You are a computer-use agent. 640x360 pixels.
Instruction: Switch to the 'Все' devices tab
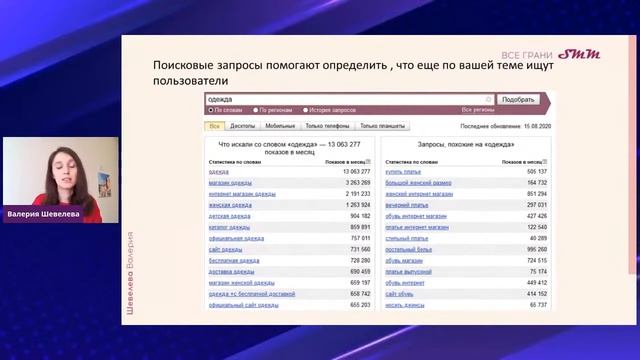[215, 126]
